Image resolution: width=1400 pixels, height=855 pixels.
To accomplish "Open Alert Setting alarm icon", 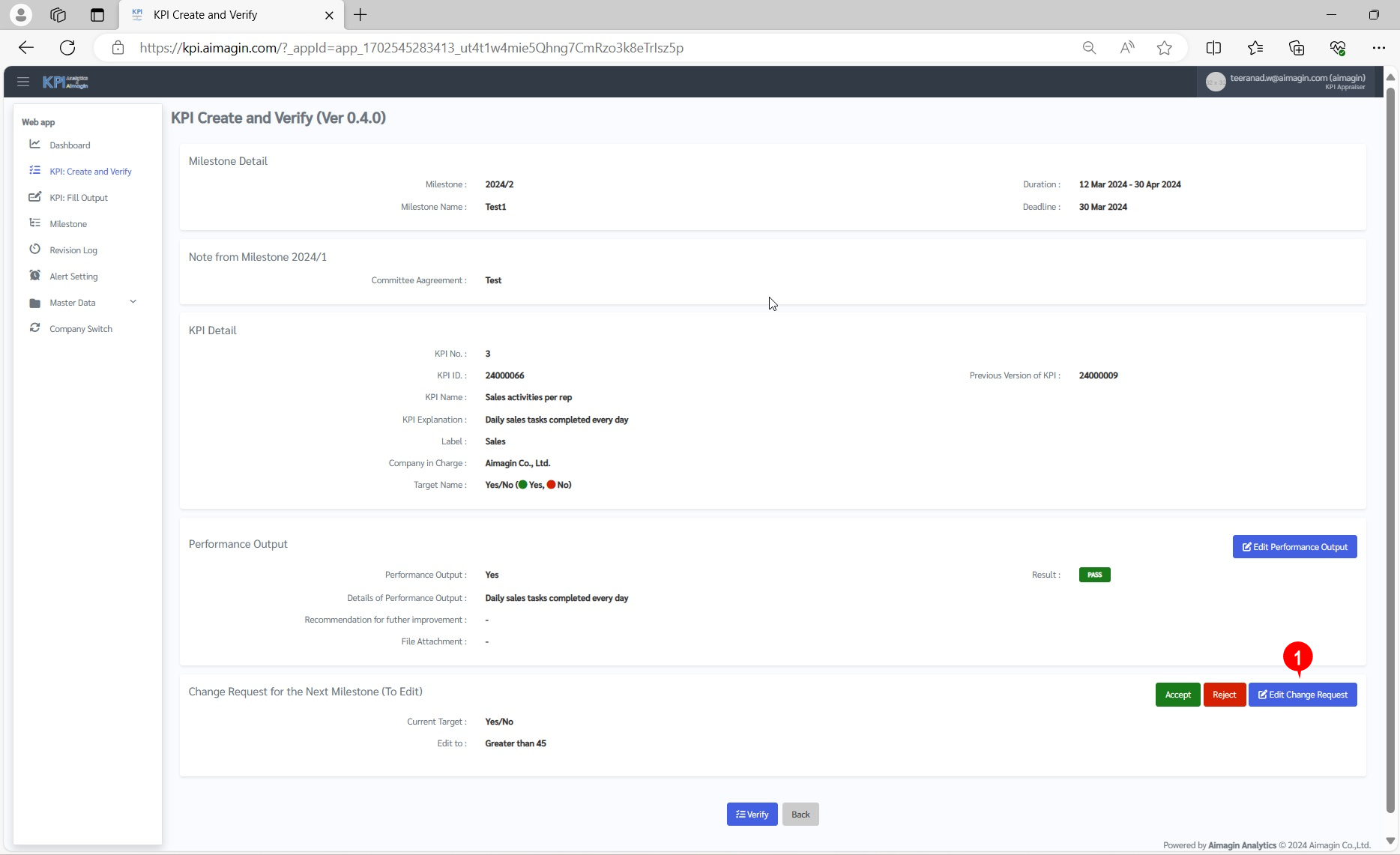I will tap(34, 276).
